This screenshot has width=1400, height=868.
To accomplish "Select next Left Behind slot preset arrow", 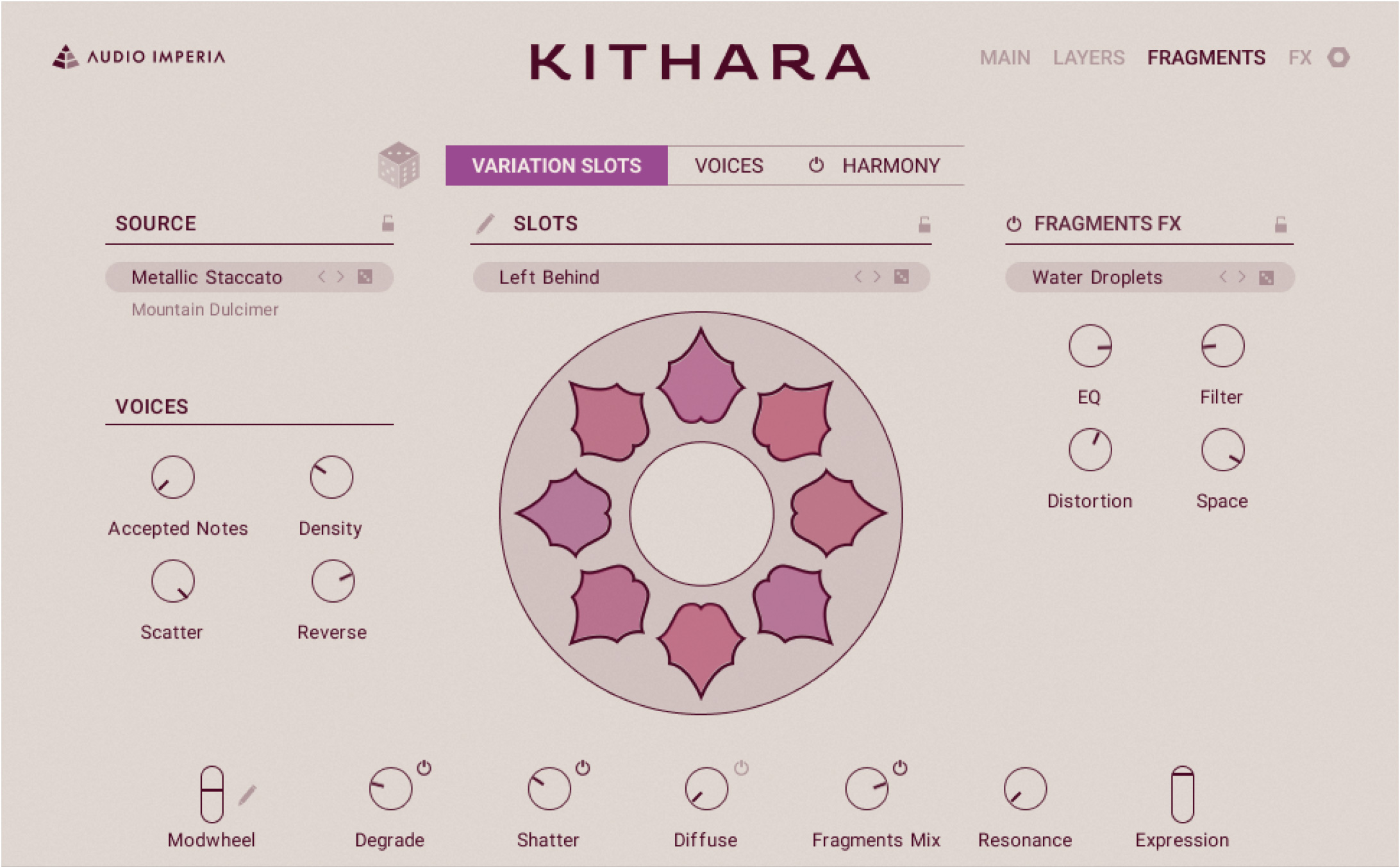I will pos(877,277).
